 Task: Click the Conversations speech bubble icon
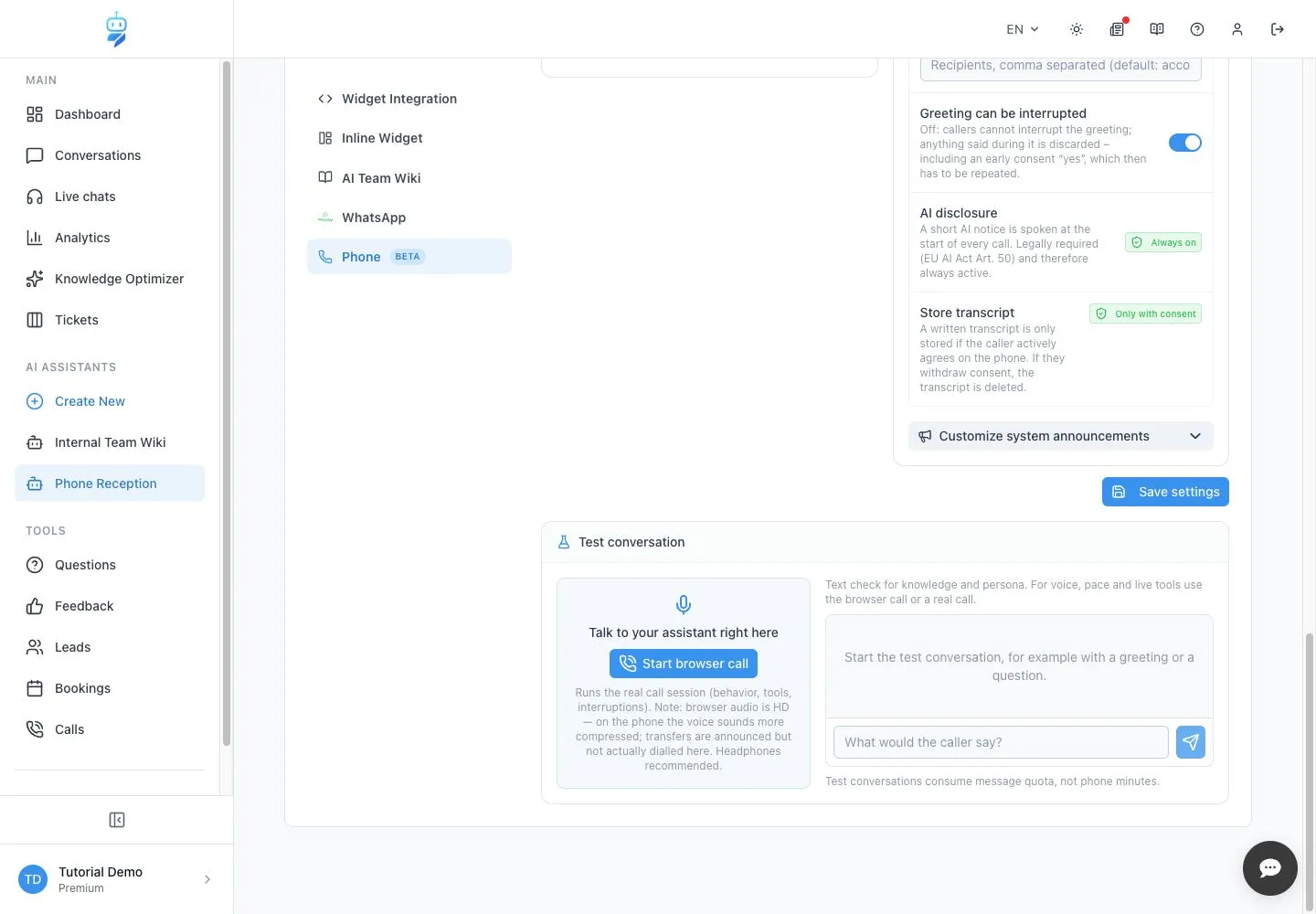(35, 155)
